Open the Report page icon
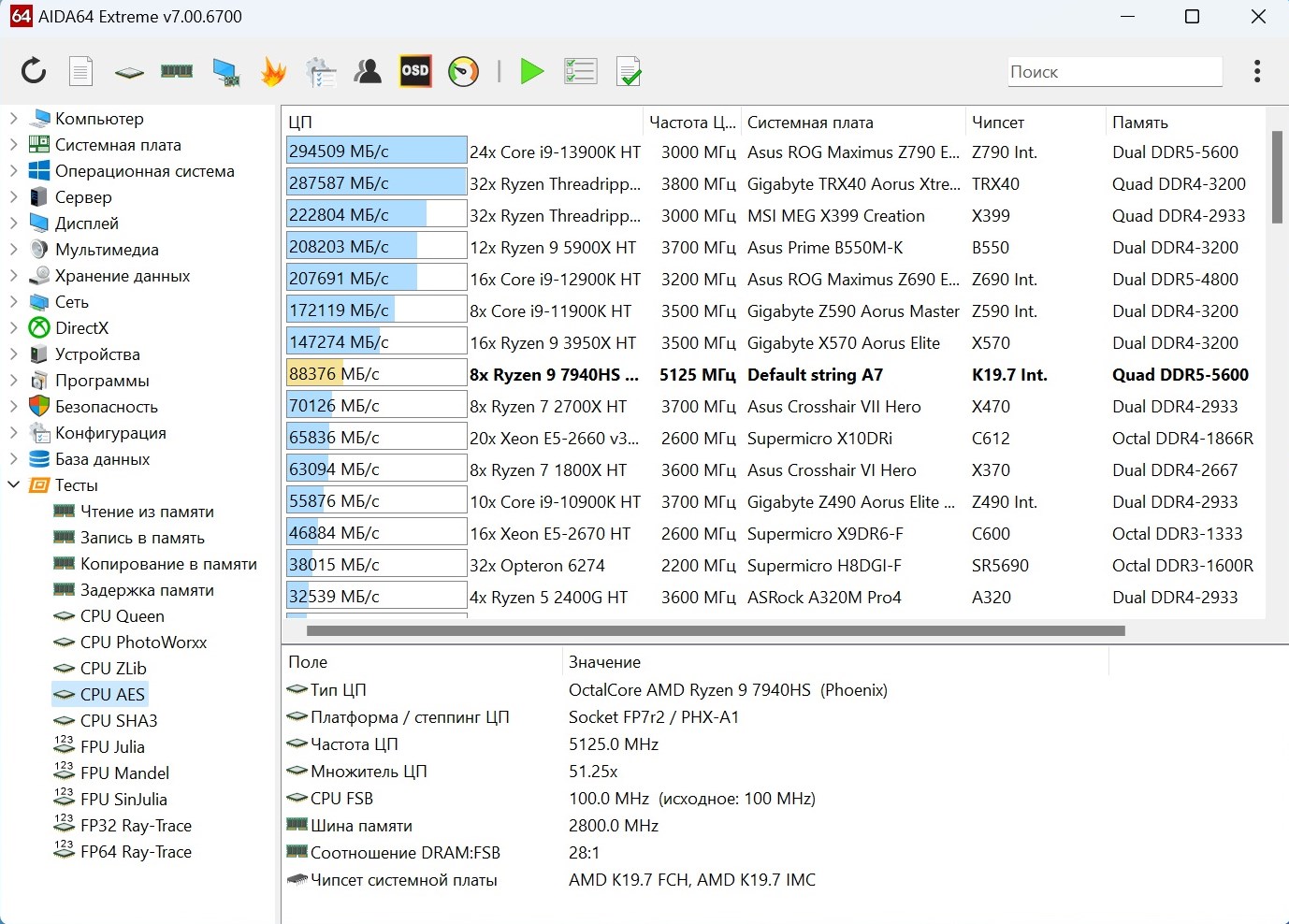 [x=81, y=71]
